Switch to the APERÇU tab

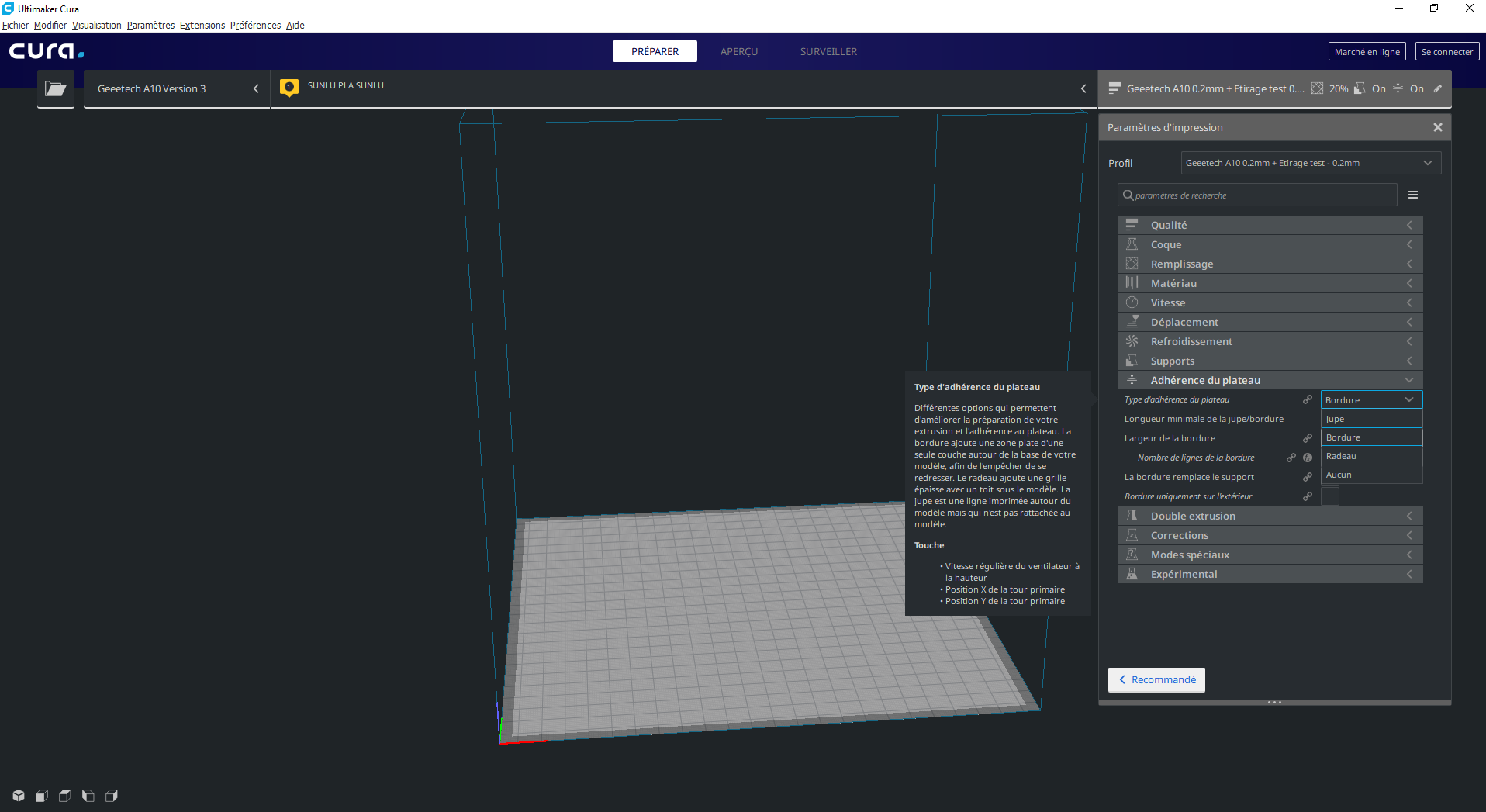[x=738, y=51]
